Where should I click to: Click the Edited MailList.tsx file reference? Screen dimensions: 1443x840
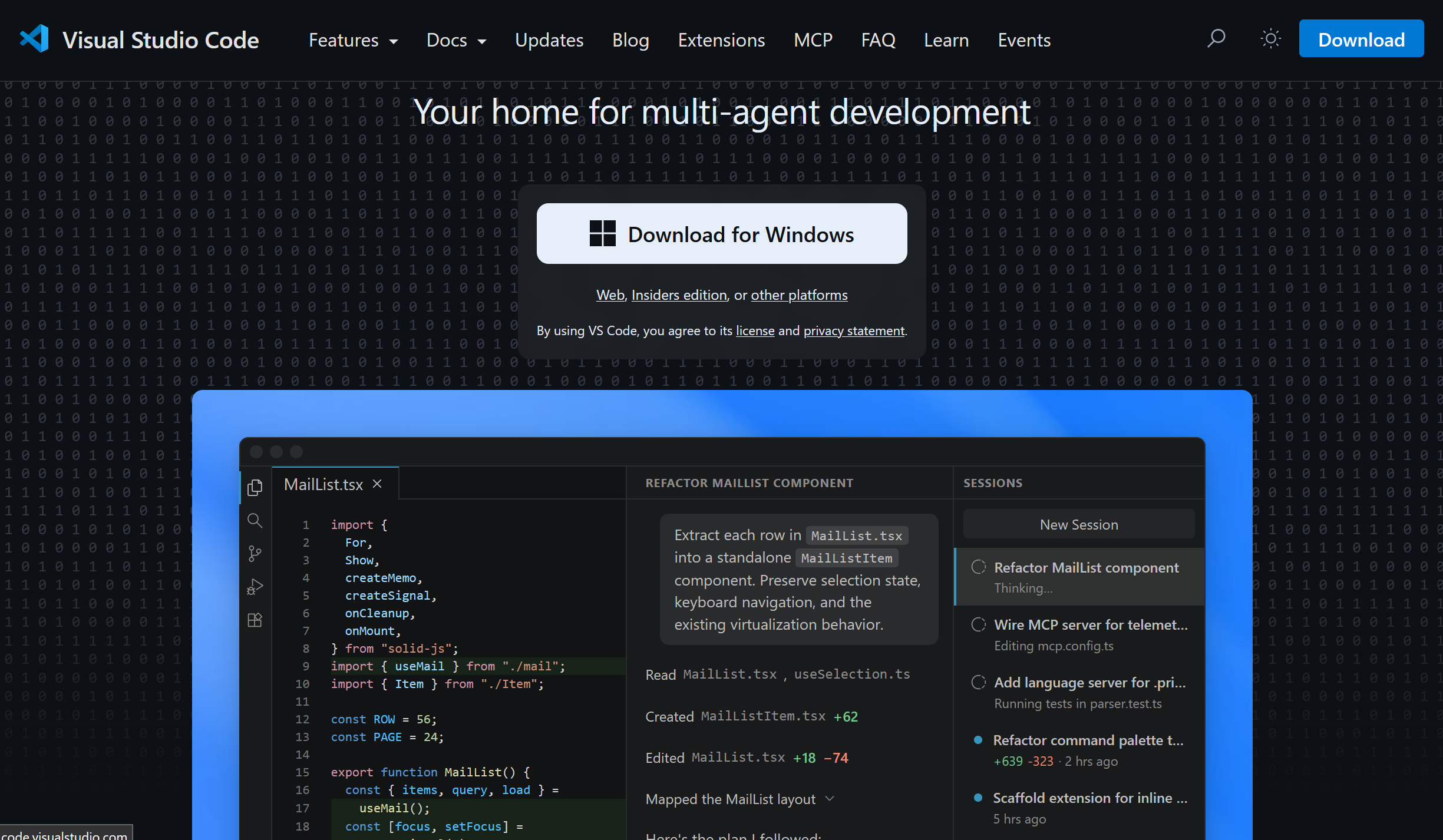[738, 758]
